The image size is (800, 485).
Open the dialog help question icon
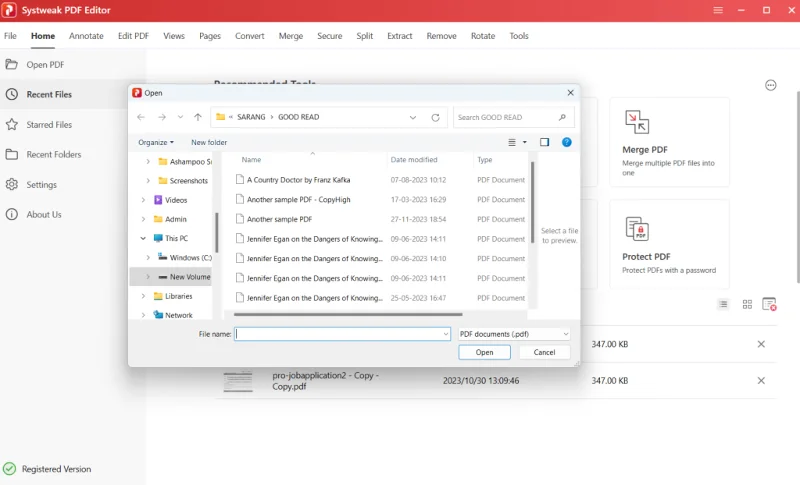567,142
